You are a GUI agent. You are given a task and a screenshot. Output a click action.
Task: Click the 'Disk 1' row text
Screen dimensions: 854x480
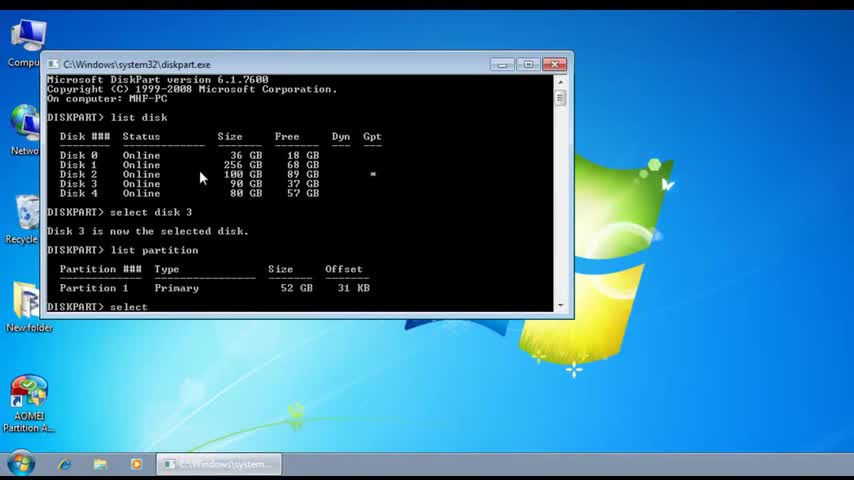[x=78, y=165]
